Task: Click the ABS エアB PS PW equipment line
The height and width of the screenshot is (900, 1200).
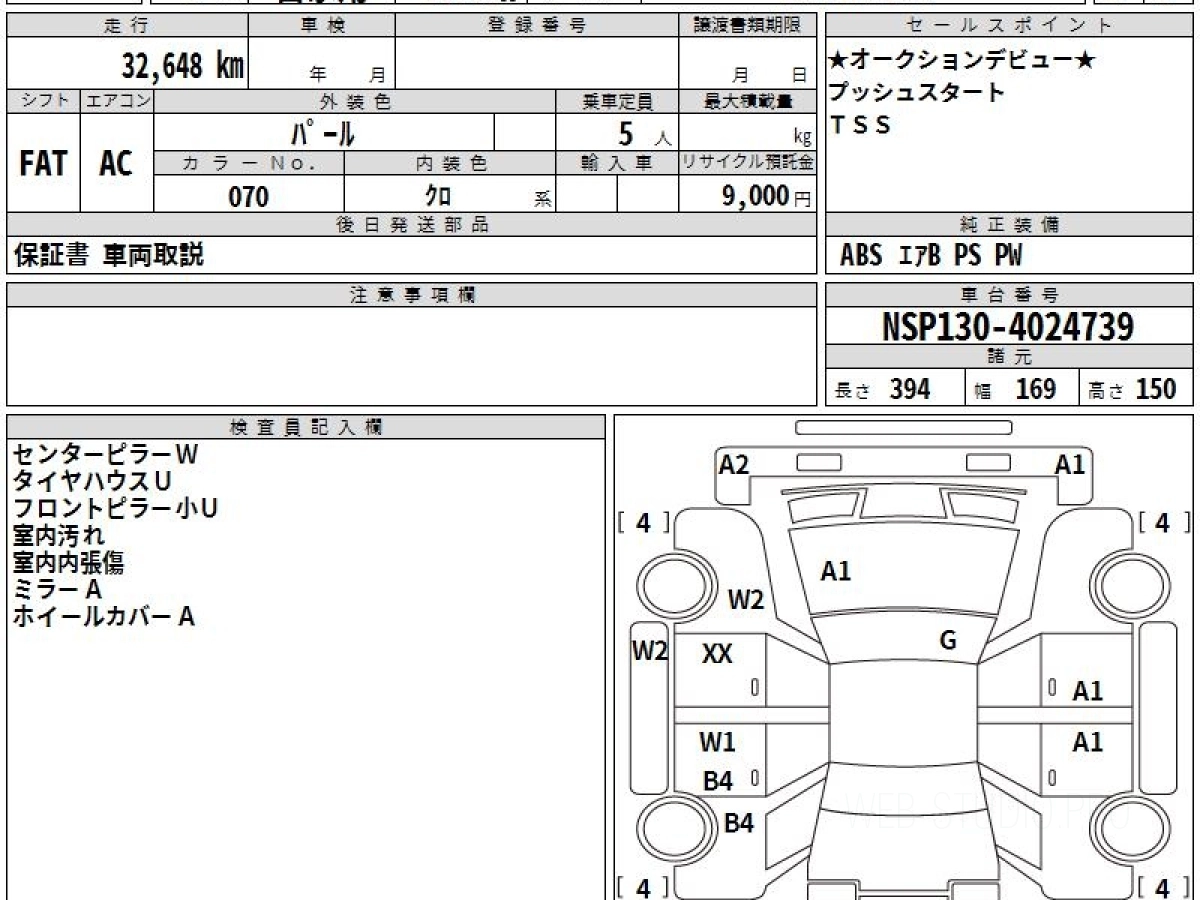Action: pos(931,256)
